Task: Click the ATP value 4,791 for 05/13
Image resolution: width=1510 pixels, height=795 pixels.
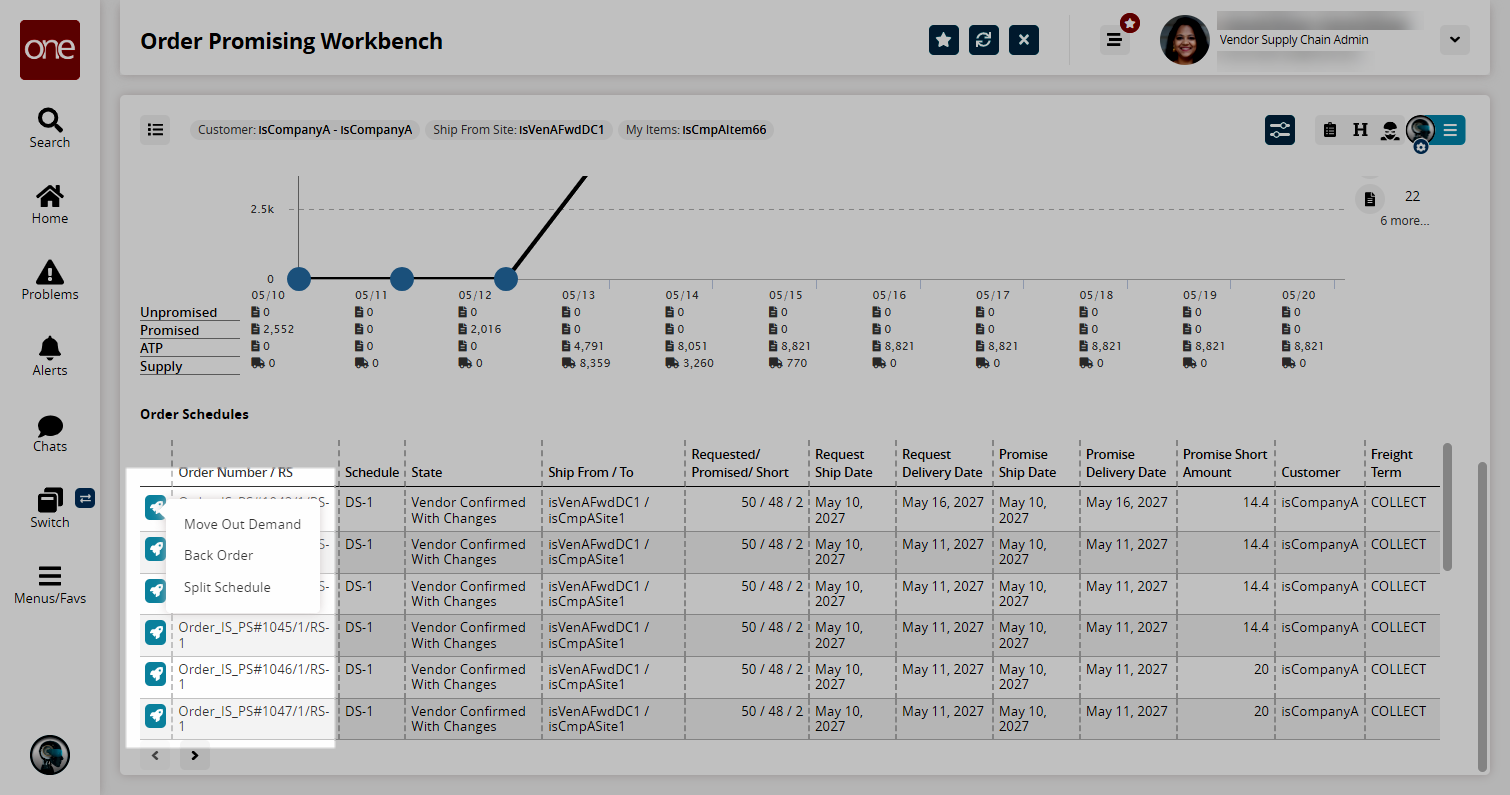Action: [x=587, y=346]
